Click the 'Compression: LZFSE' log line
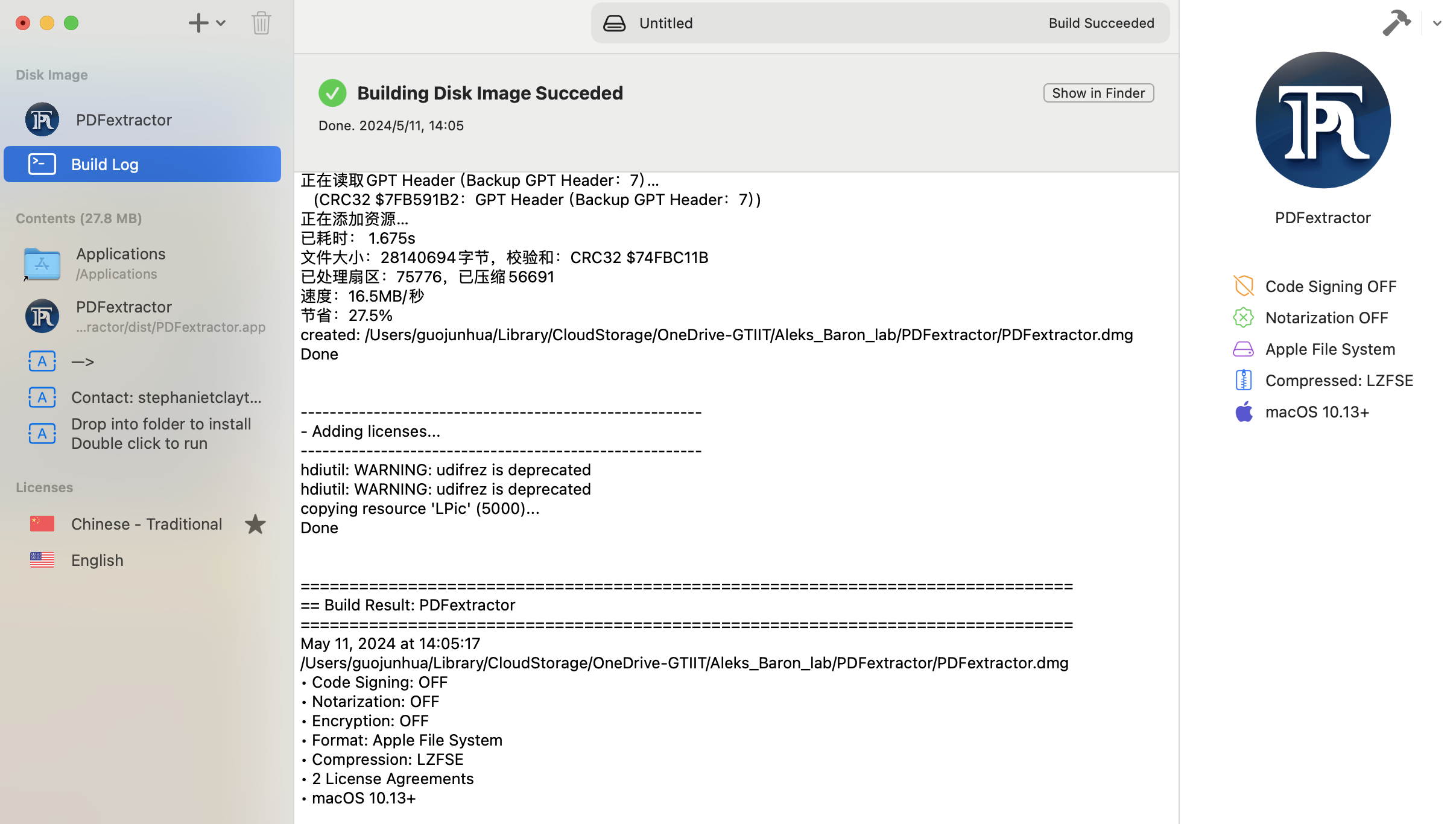This screenshot has width=1456, height=824. [x=382, y=759]
